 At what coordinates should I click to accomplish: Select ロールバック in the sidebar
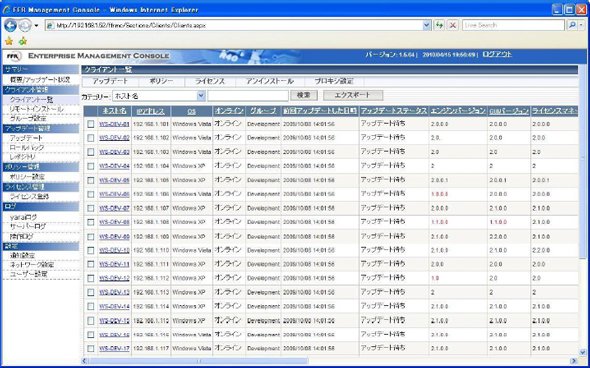pos(27,148)
